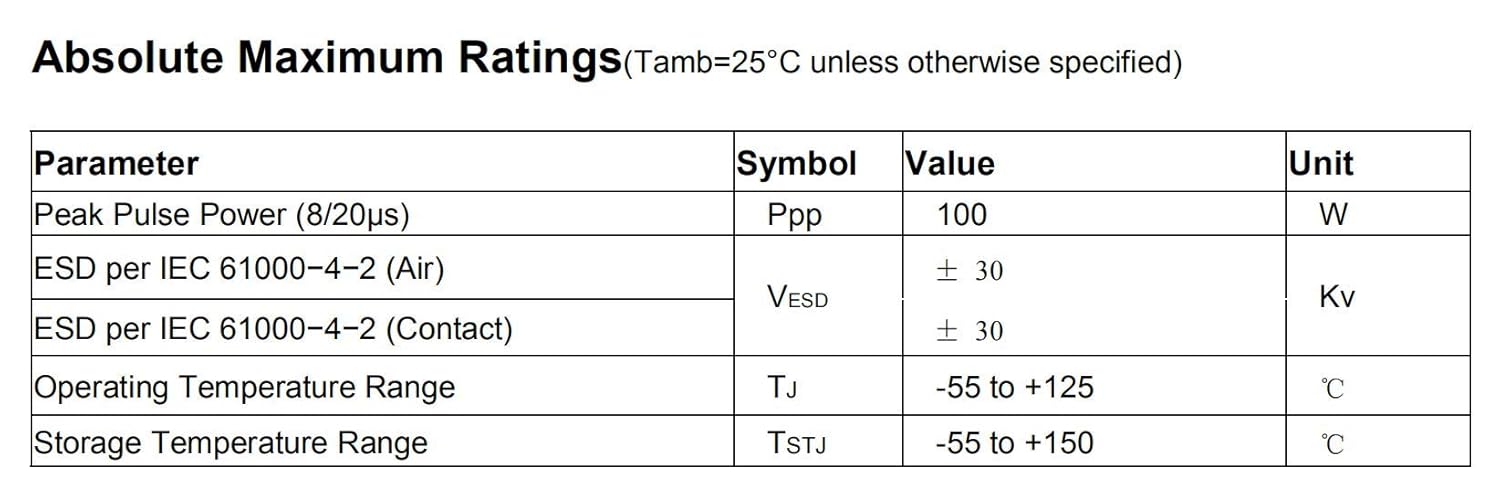Click the ±30 value in Air ESD row
Viewport: 1500px width, 494px height.
coord(969,271)
